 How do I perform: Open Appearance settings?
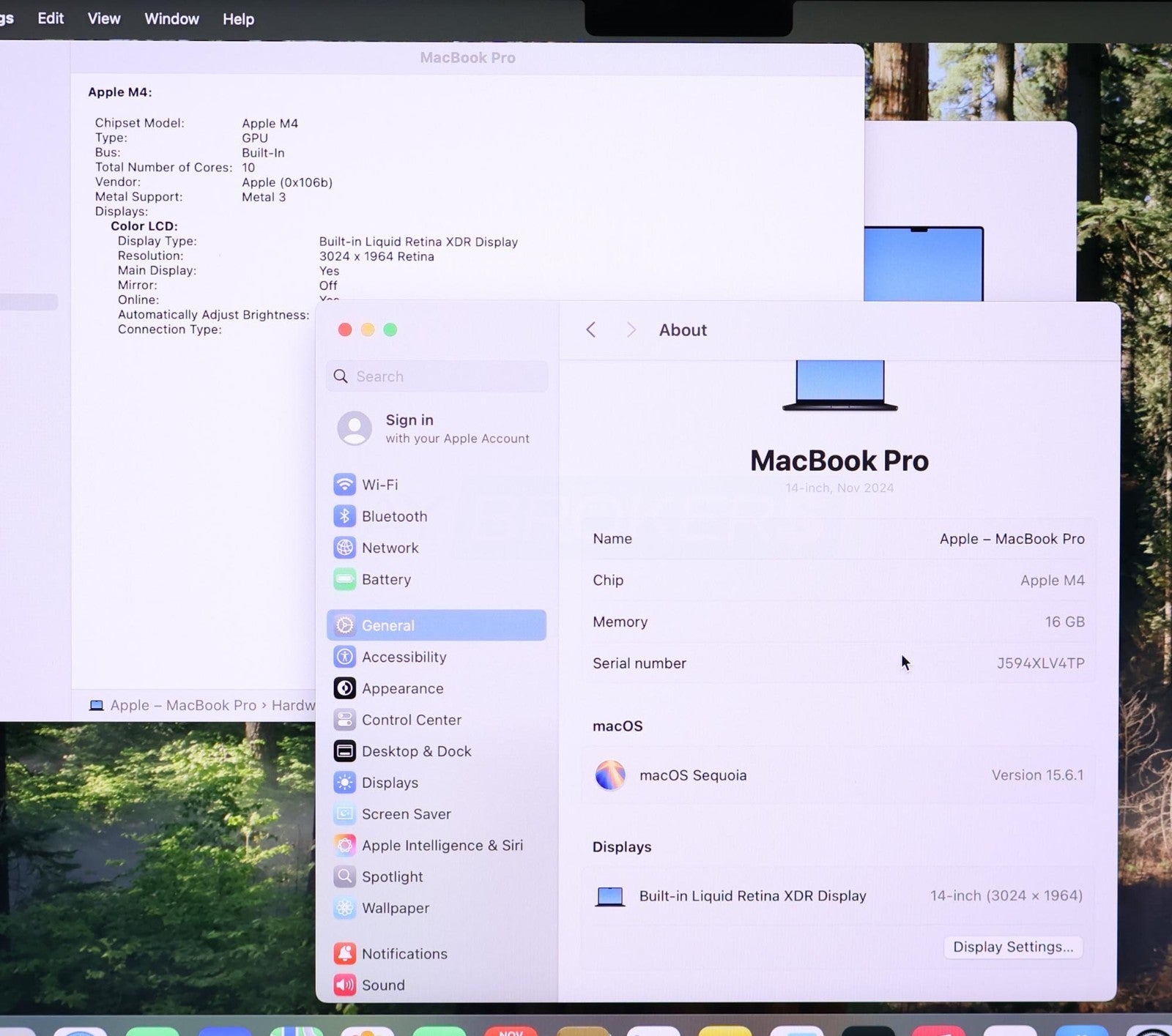click(x=401, y=688)
